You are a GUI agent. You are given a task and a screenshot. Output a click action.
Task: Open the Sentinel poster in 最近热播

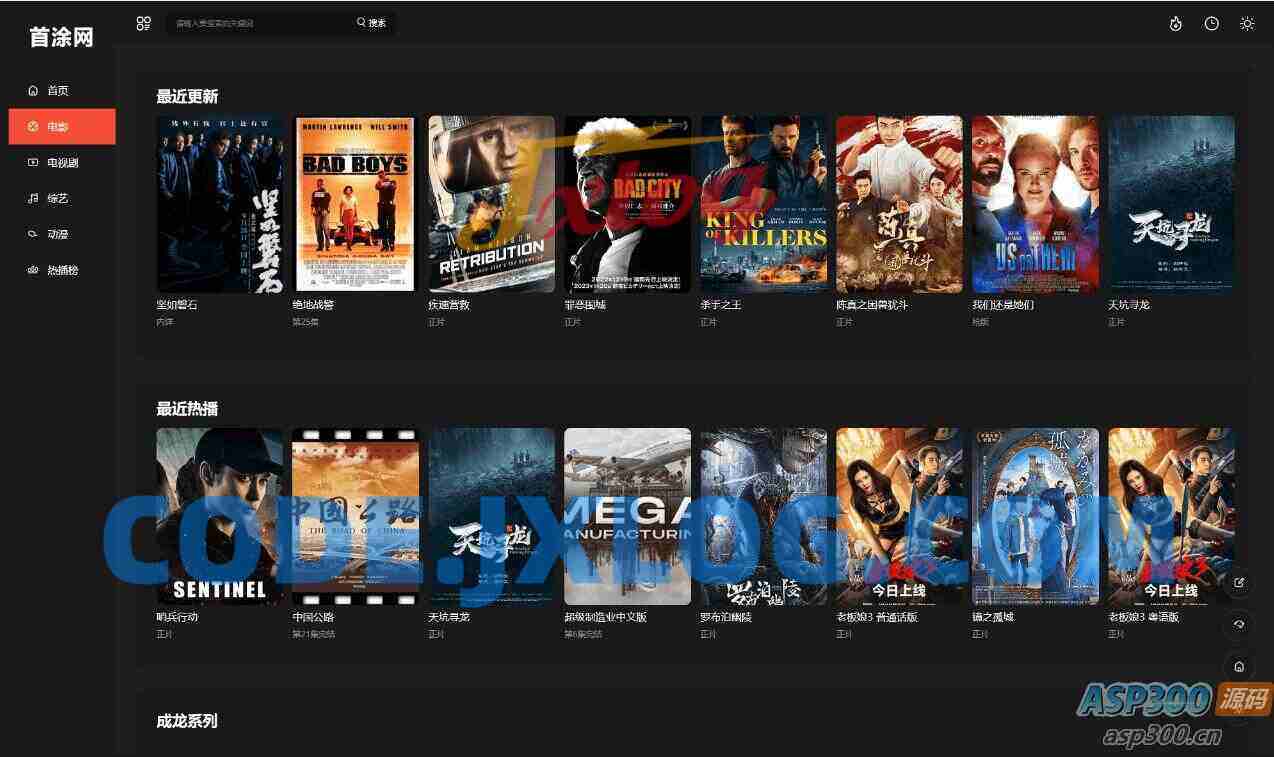(219, 516)
